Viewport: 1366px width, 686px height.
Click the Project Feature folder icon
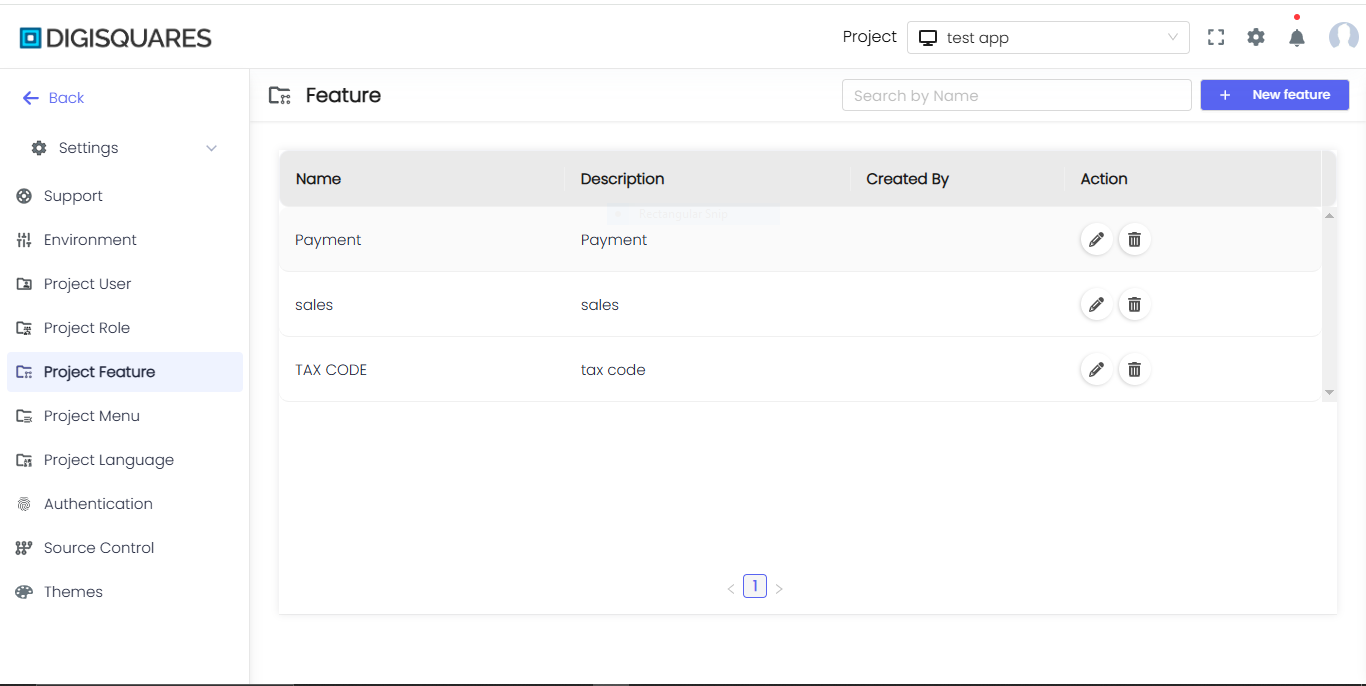(x=24, y=372)
